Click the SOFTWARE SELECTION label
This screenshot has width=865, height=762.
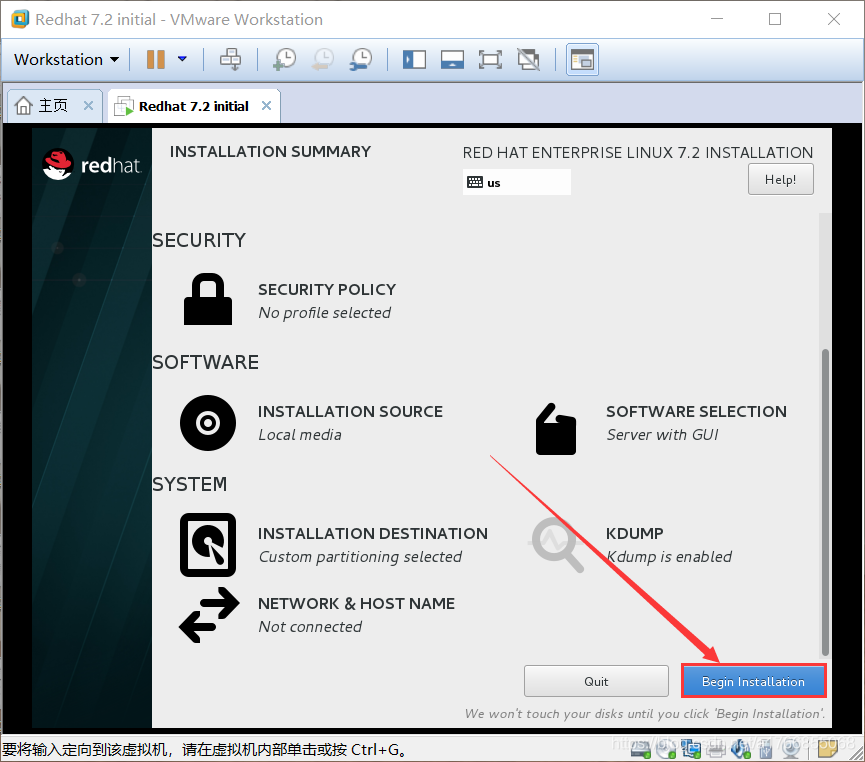696,412
